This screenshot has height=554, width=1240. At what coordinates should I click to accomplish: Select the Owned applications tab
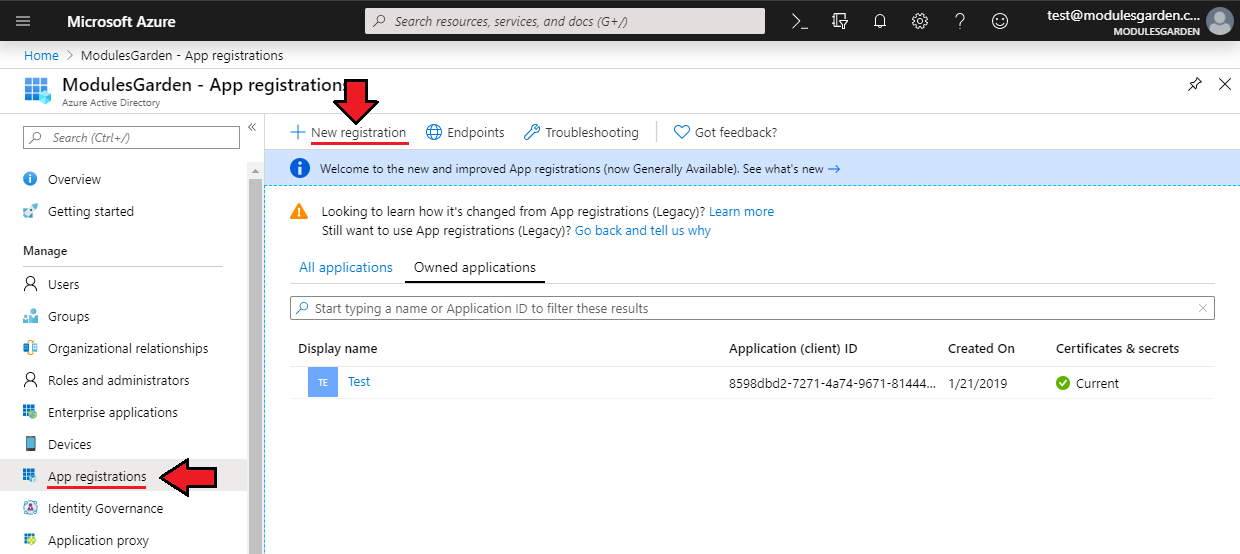pyautogui.click(x=474, y=268)
